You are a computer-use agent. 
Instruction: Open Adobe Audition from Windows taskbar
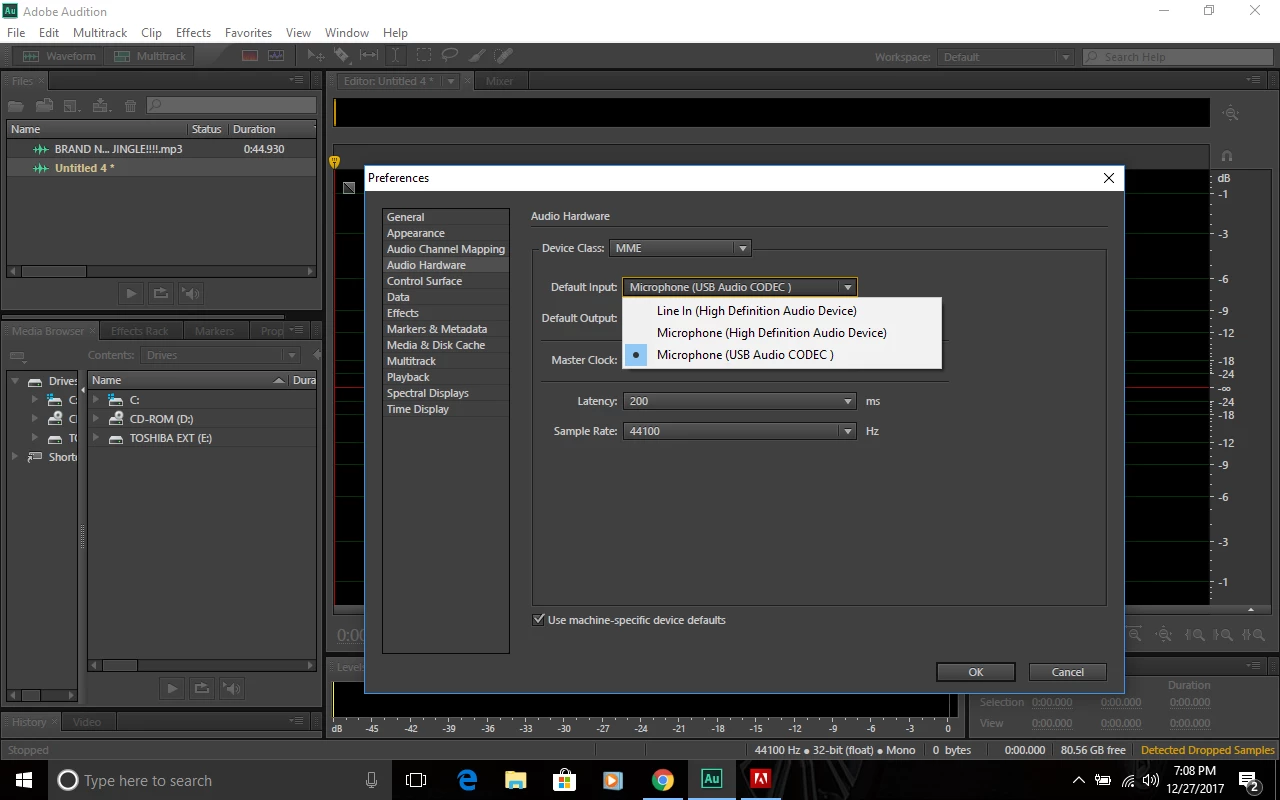[711, 780]
